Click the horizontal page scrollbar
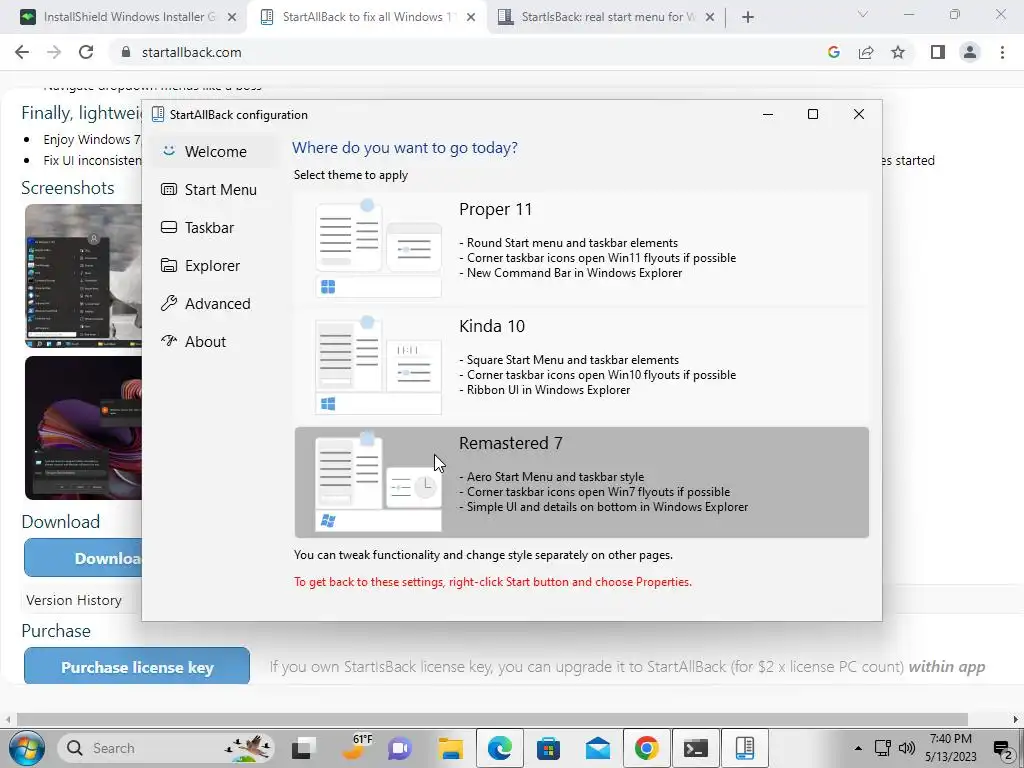Viewport: 1024px width, 768px height. tap(492, 719)
